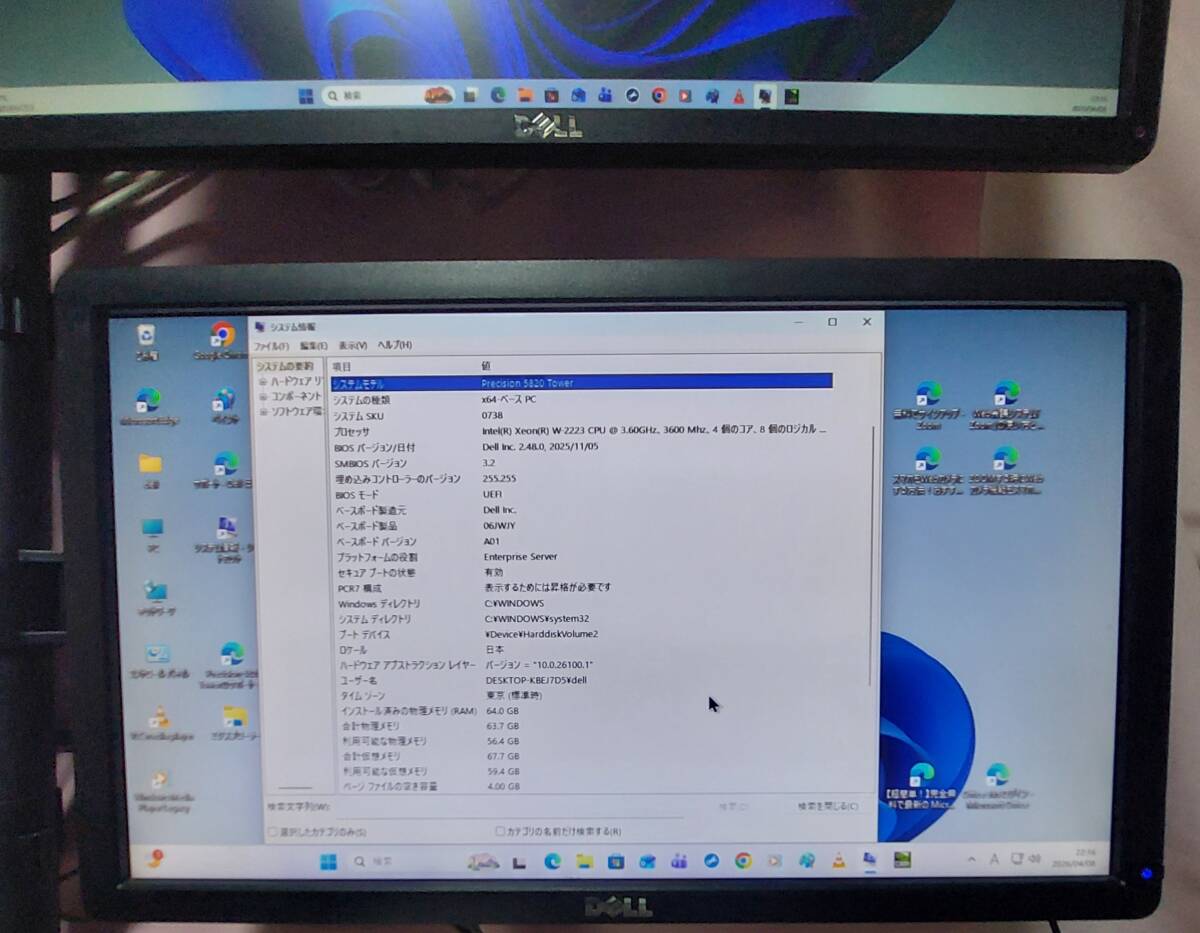1200x933 pixels.
Task: Launch Edge from upper monitor taskbar
Action: [x=498, y=96]
